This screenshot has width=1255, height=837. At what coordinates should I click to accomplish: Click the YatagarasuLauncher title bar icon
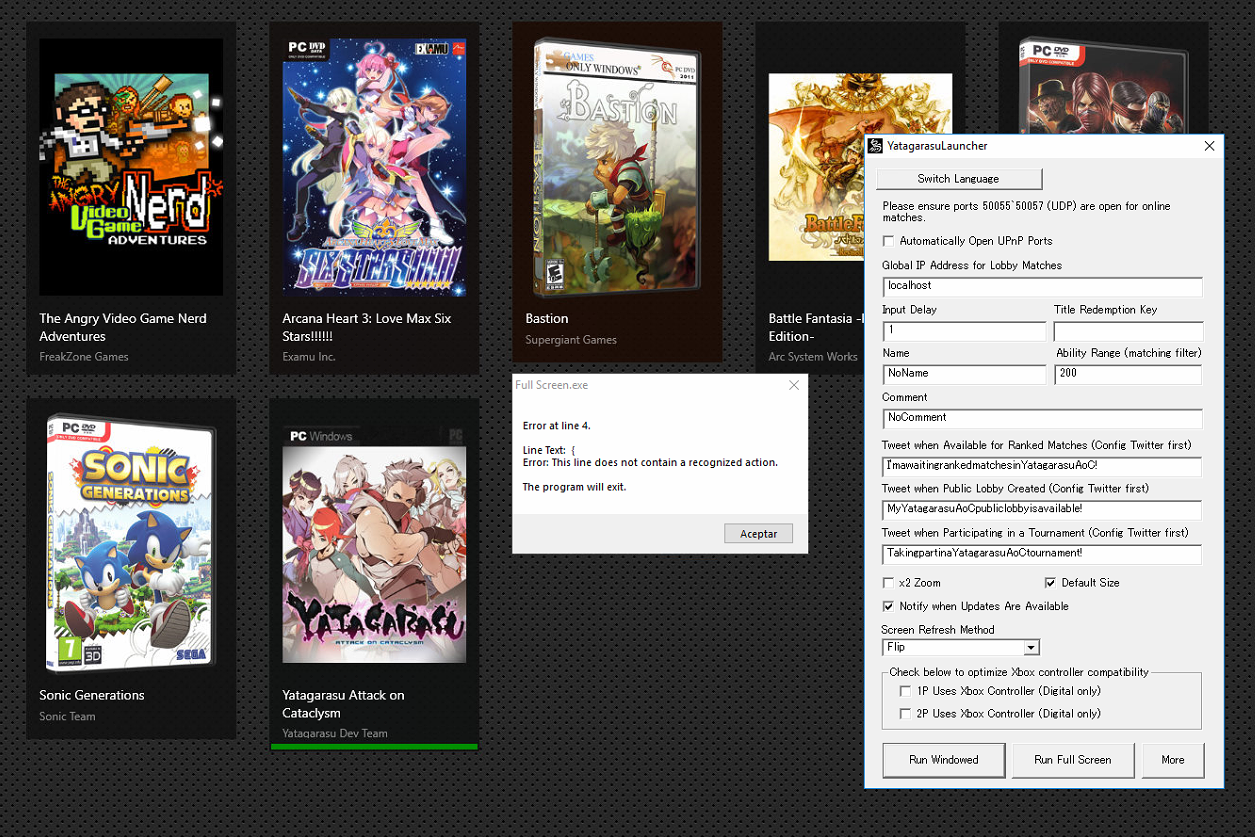point(875,146)
